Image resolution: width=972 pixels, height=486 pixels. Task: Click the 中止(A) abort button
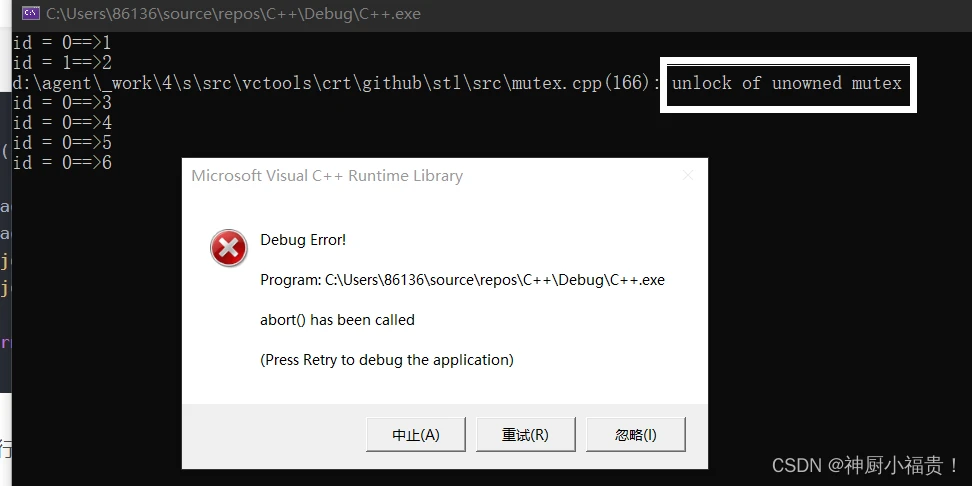pos(415,435)
